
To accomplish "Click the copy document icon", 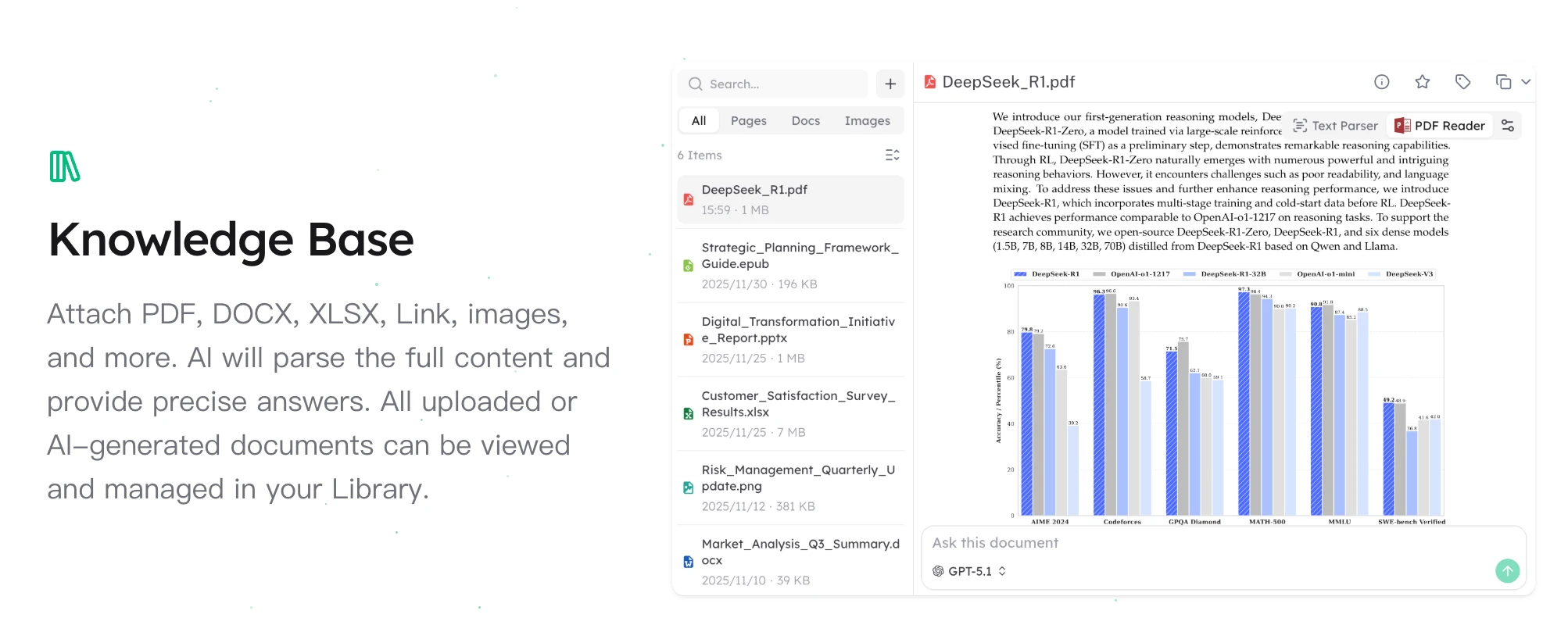I will click(x=1503, y=82).
